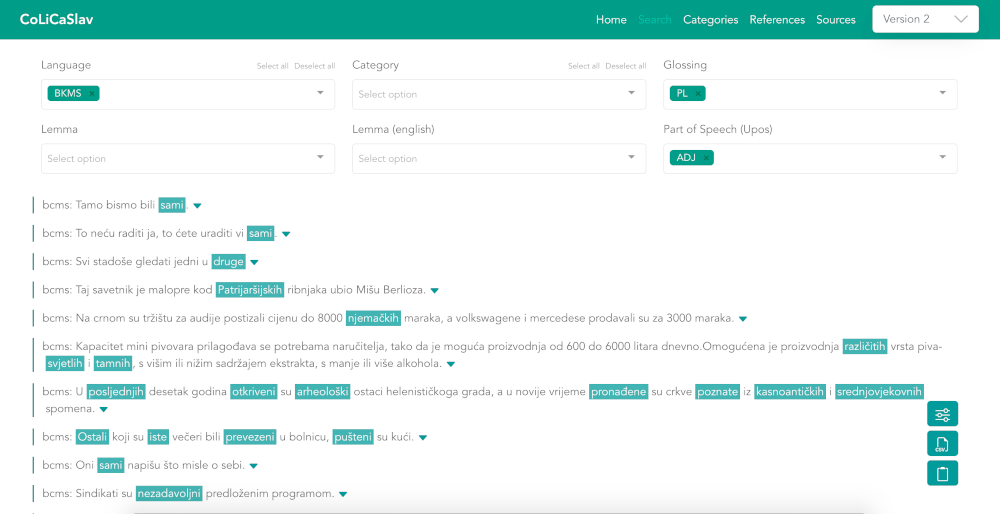Open the Category dropdown
Viewport: 1000px width, 514px height.
pos(630,94)
